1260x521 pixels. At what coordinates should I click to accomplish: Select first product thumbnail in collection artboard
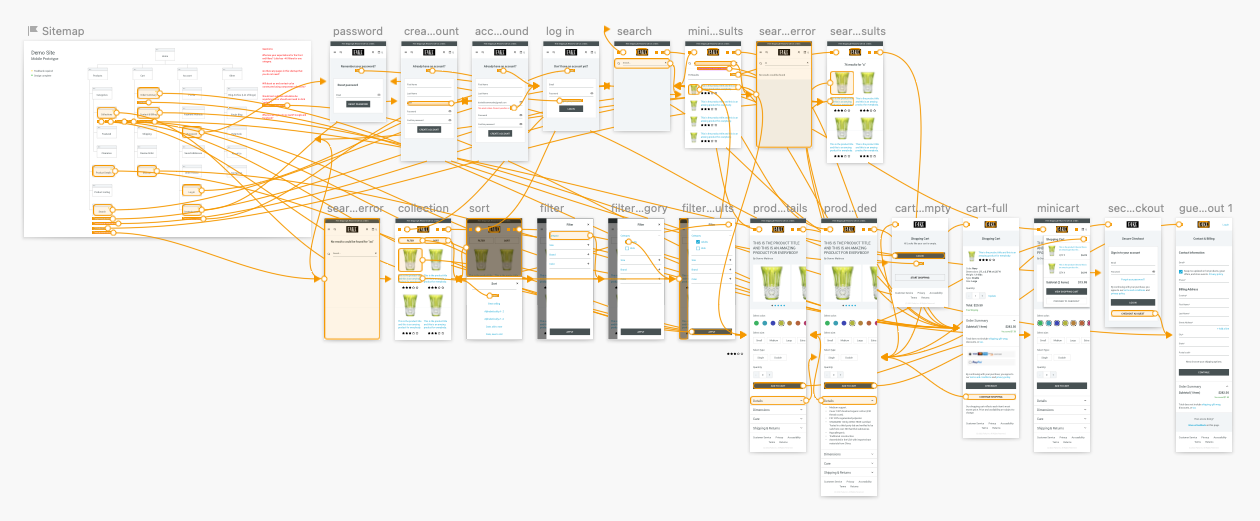point(410,259)
